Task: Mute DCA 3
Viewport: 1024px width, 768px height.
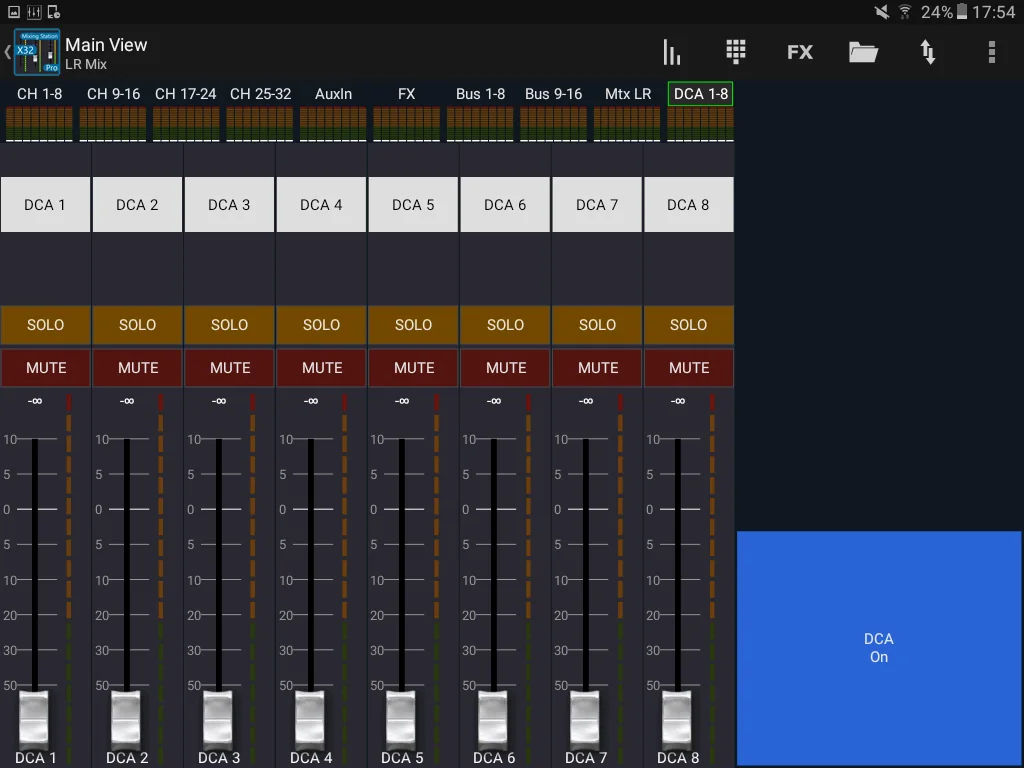Action: pos(229,367)
